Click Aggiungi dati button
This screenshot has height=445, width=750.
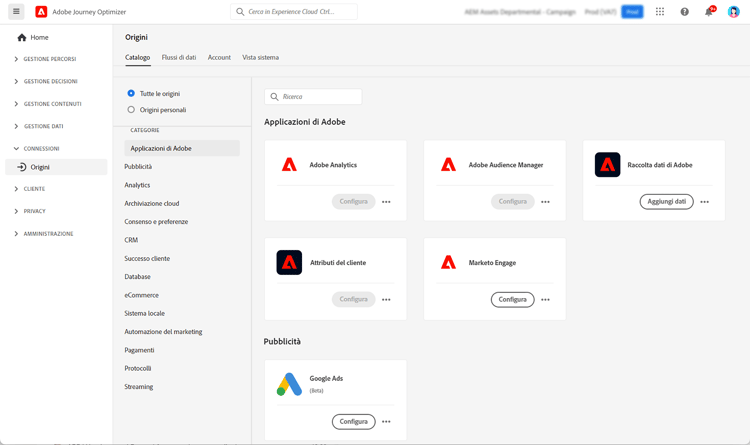[x=666, y=201]
